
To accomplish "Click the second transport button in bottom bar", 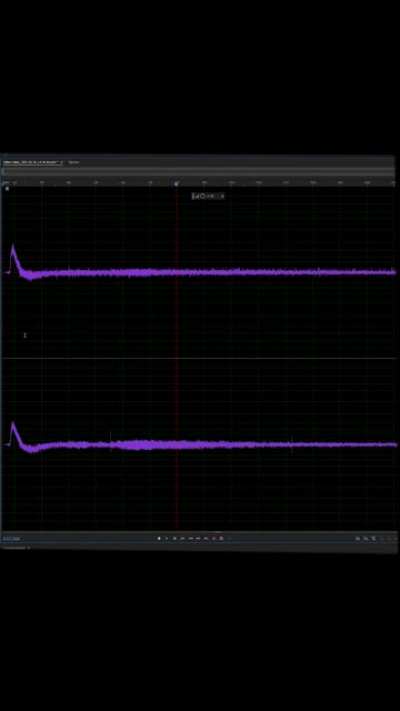I will click(x=166, y=538).
